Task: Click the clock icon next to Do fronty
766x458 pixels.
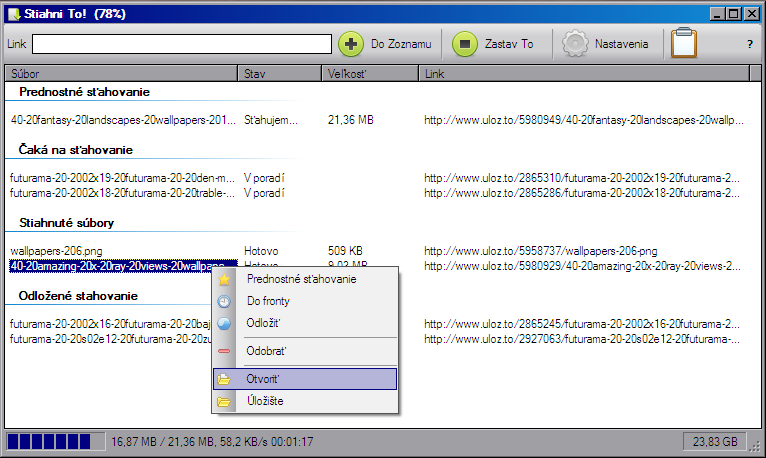Action: [224, 301]
